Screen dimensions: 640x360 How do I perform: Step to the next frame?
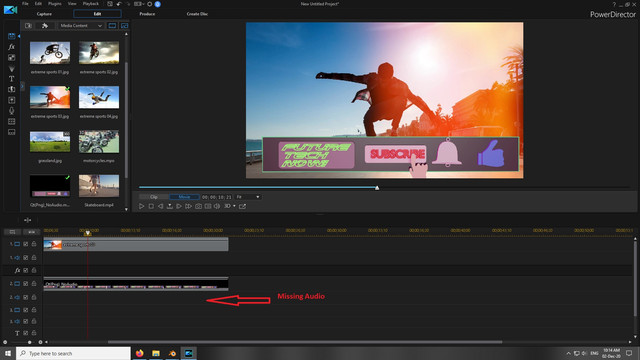tap(179, 207)
